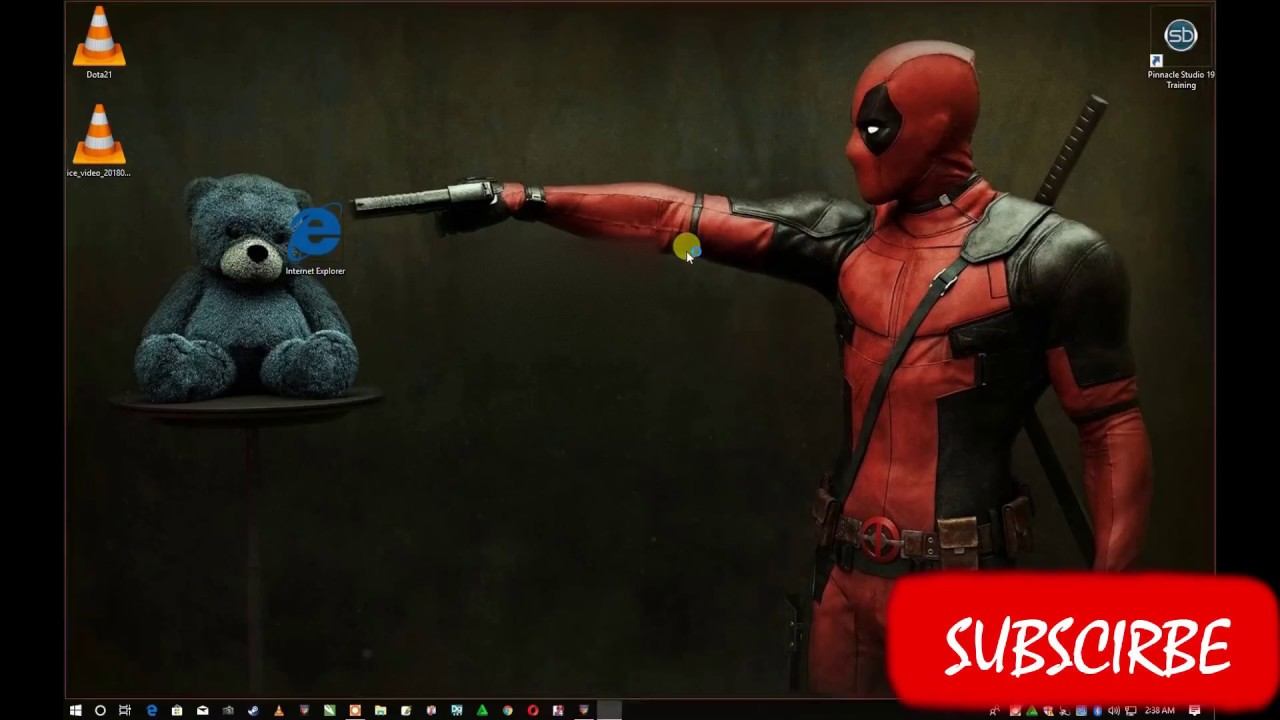The height and width of the screenshot is (720, 1280).
Task: Open the People icon in system tray
Action: pos(994,711)
